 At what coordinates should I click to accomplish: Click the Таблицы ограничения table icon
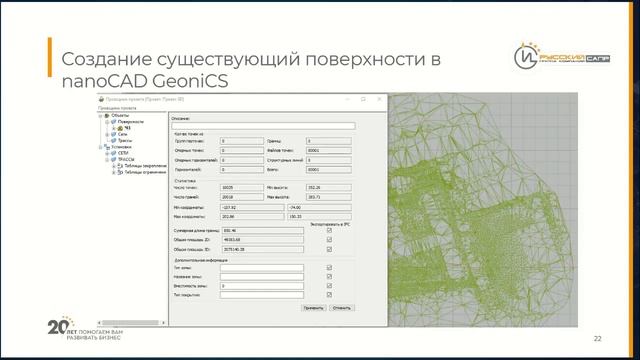click(120, 172)
